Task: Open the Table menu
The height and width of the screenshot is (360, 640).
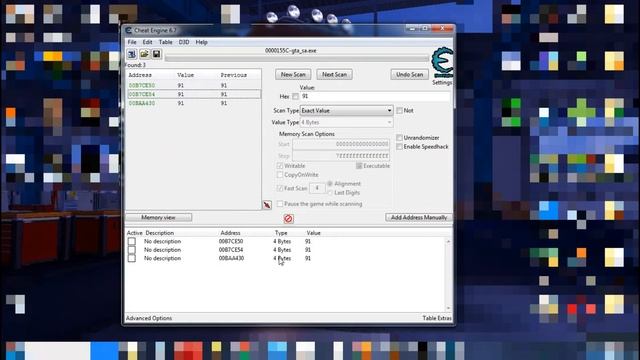Action: coord(165,42)
